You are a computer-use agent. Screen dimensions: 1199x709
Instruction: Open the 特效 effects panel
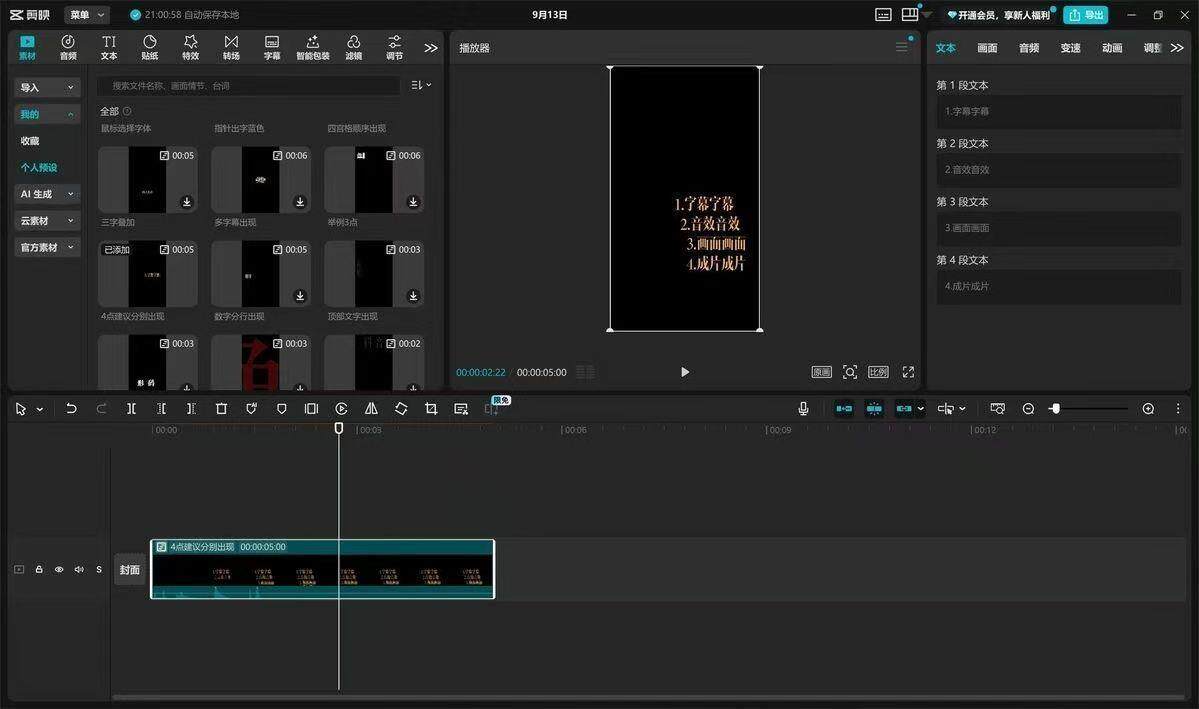coord(190,47)
